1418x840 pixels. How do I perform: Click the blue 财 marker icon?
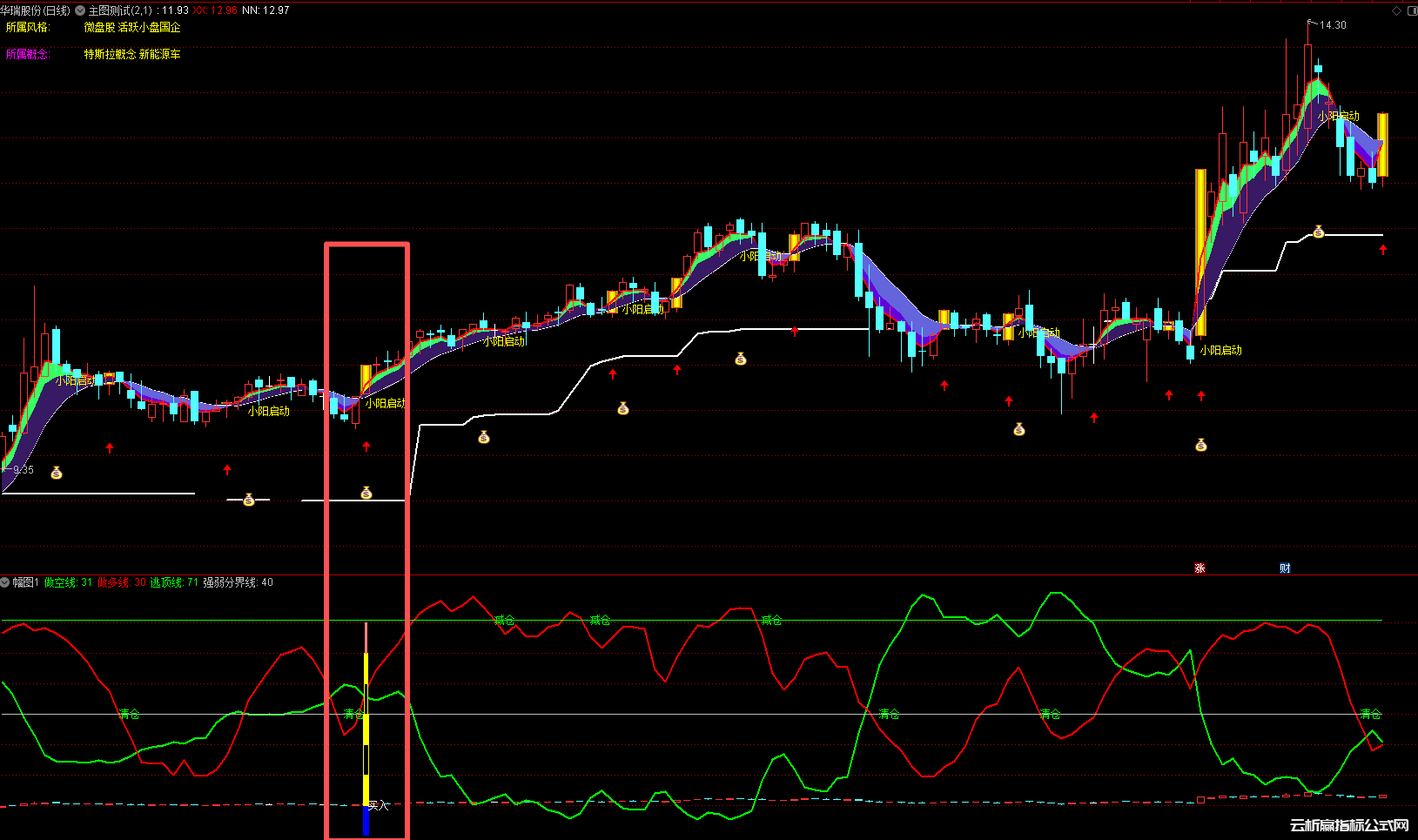(1285, 568)
